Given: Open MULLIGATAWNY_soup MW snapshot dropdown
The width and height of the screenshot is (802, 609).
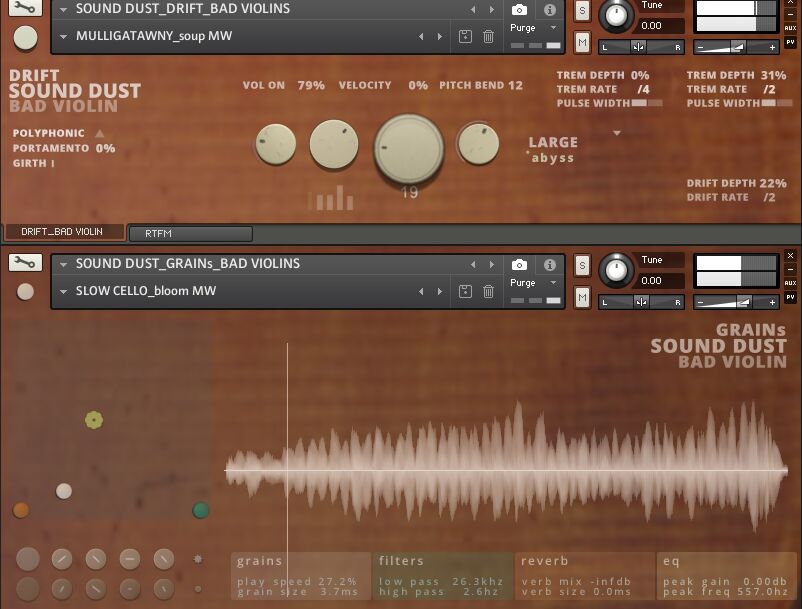Looking at the screenshot, I should point(63,36).
